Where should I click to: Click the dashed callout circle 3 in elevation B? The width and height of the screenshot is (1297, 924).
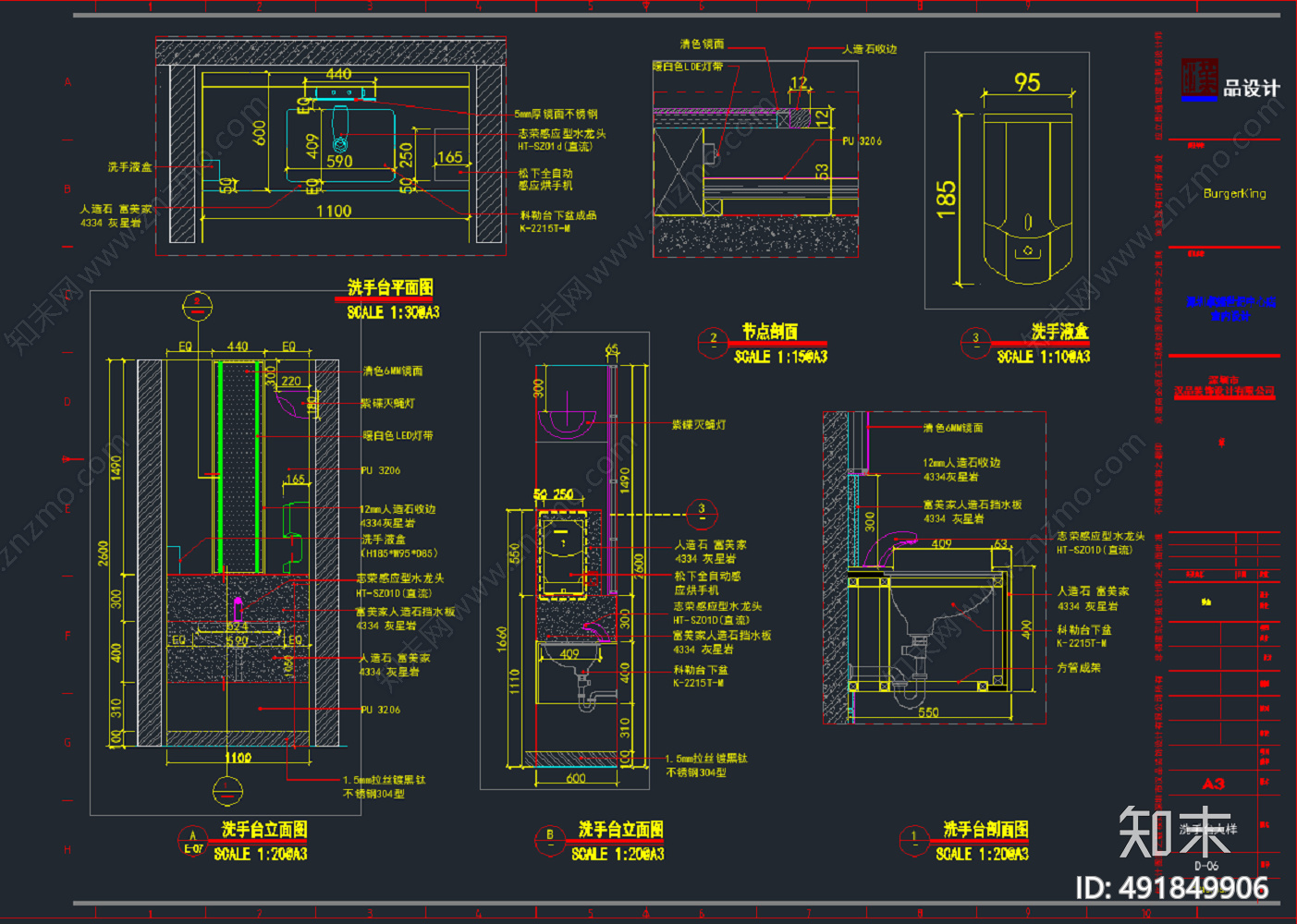[x=702, y=512]
